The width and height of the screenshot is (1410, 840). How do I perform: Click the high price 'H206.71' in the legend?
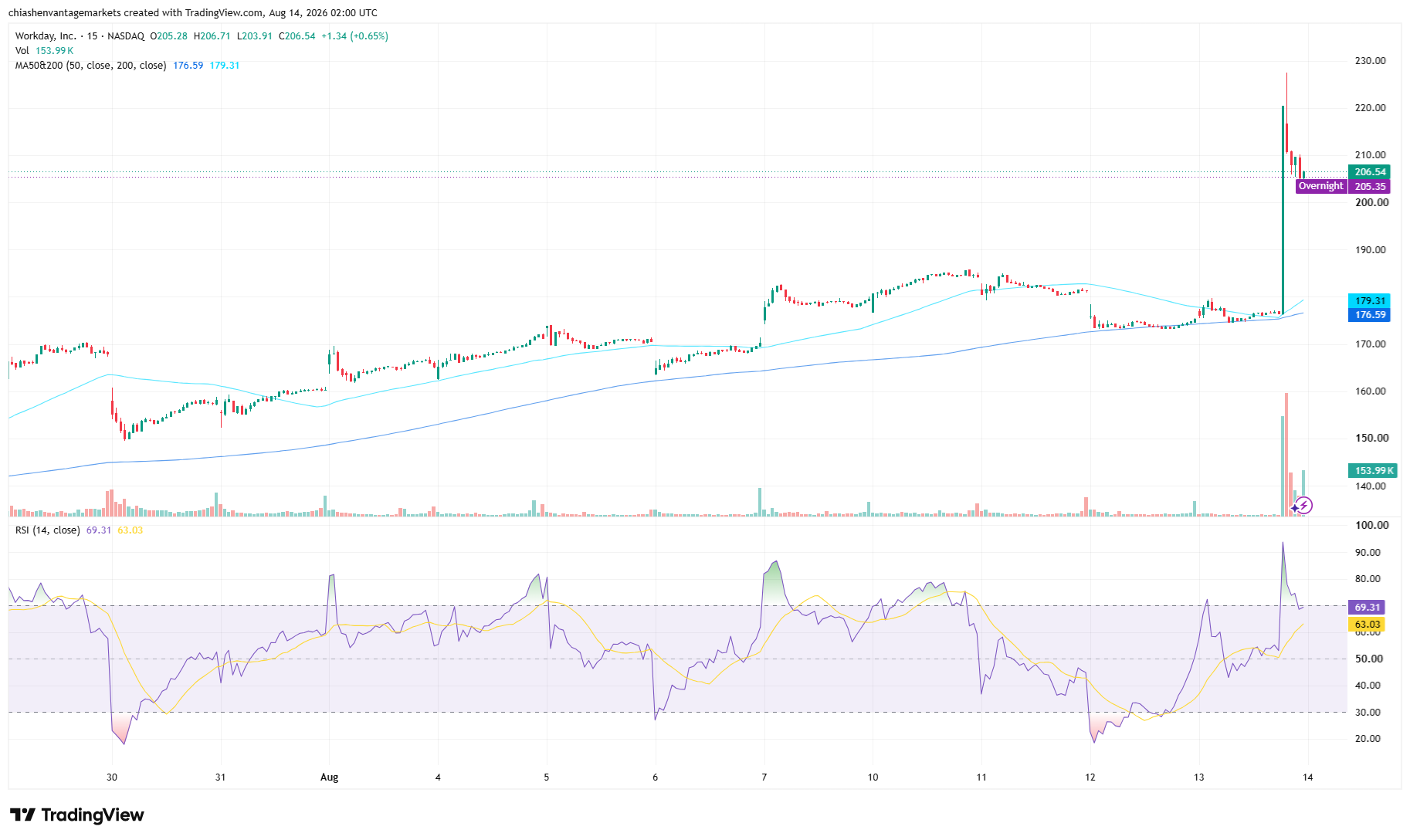point(212,36)
